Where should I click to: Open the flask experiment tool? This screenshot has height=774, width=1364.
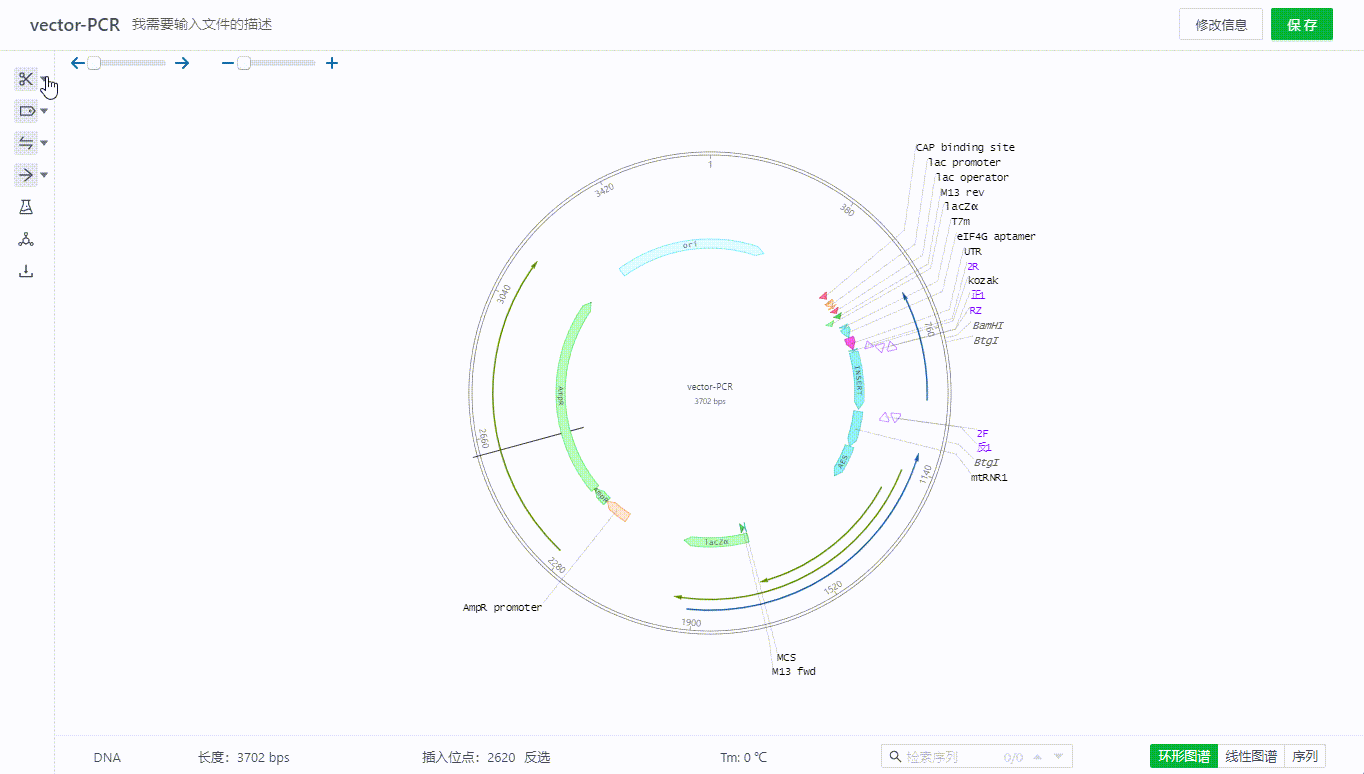coord(26,207)
